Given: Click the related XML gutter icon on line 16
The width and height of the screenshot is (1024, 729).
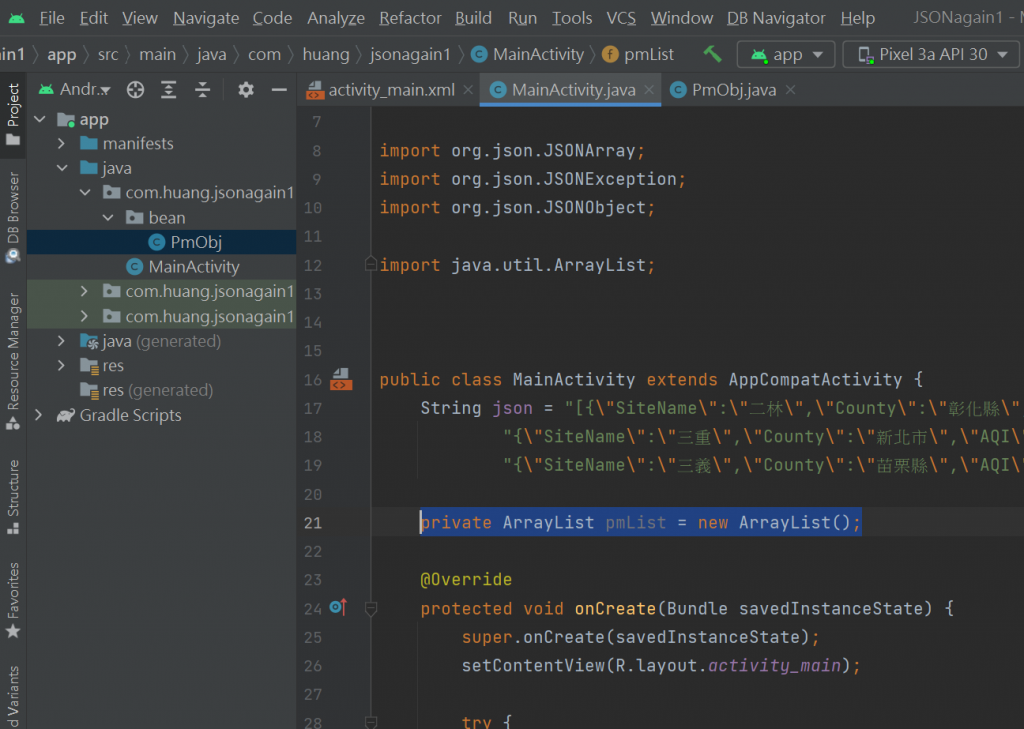Looking at the screenshot, I should tap(341, 379).
